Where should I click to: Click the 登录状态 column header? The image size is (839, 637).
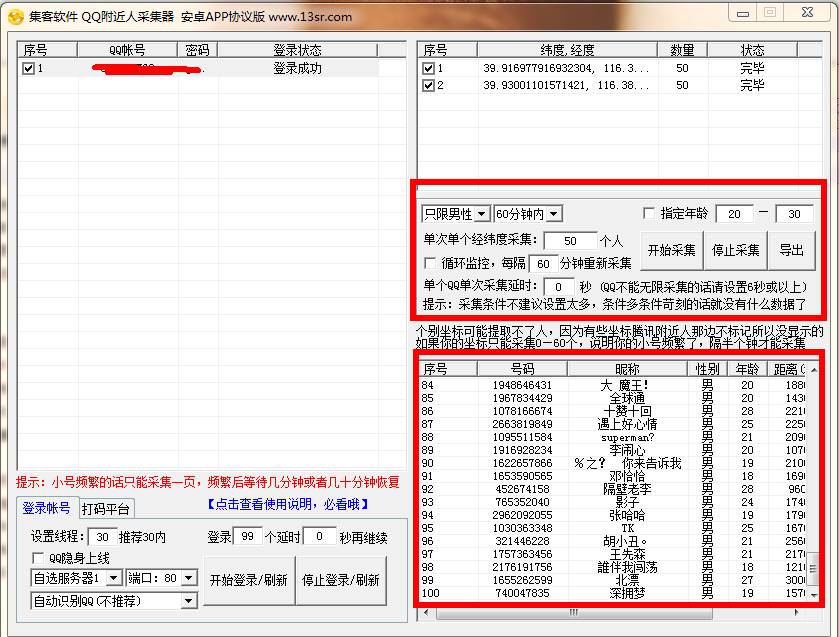tap(298, 50)
